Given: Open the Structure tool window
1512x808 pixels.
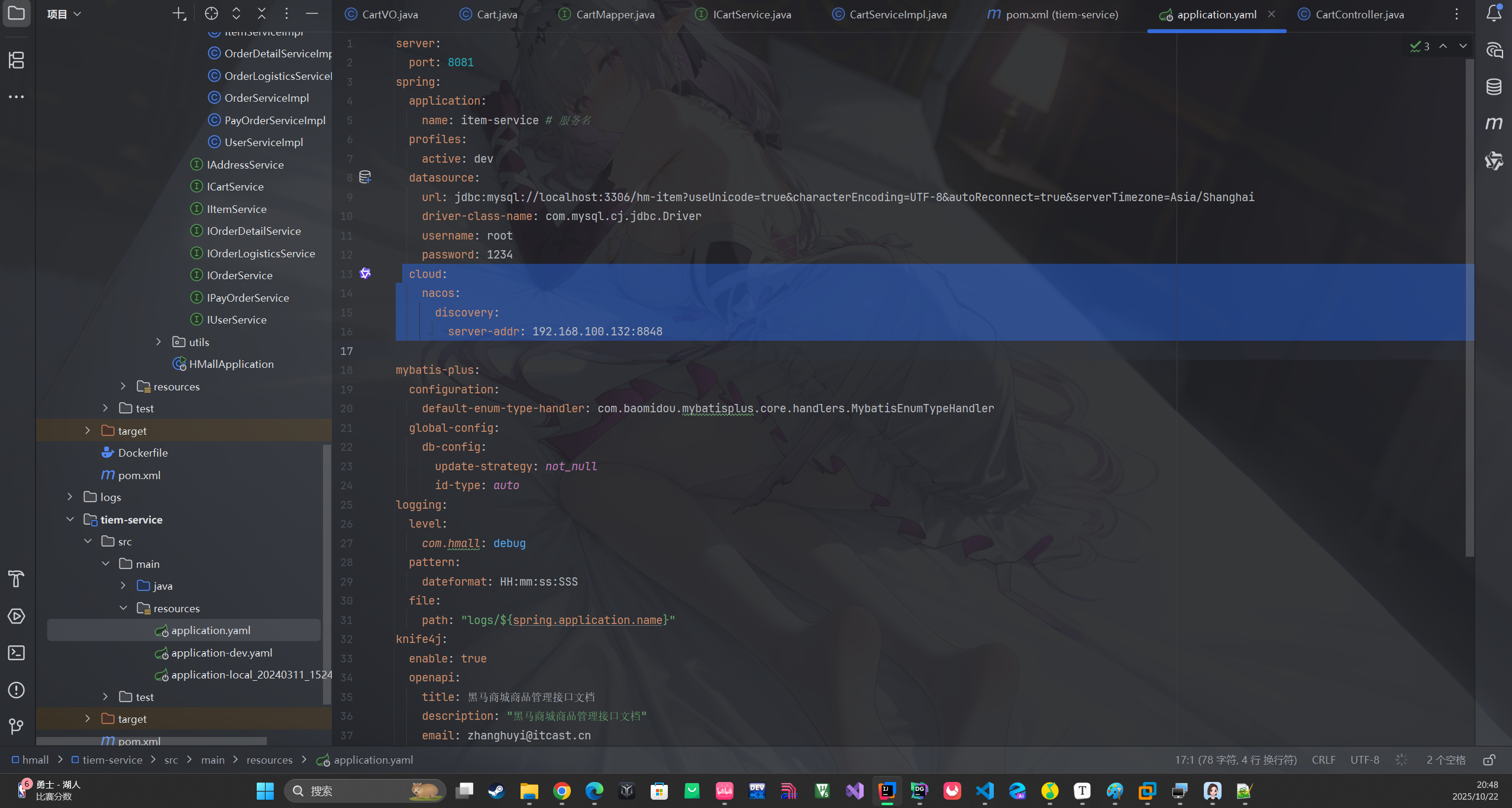Looking at the screenshot, I should 17,60.
